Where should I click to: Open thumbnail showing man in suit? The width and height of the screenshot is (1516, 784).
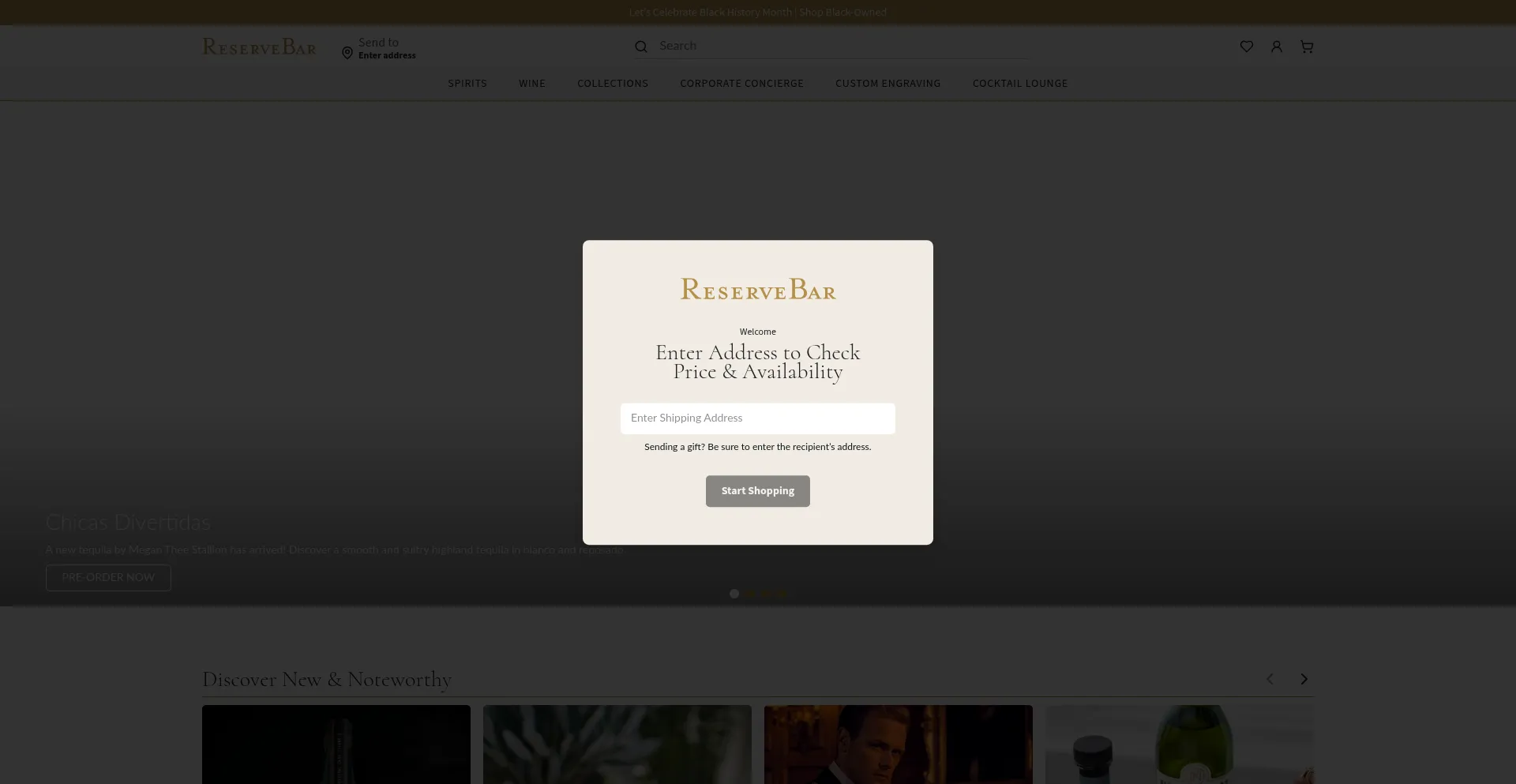(x=899, y=745)
